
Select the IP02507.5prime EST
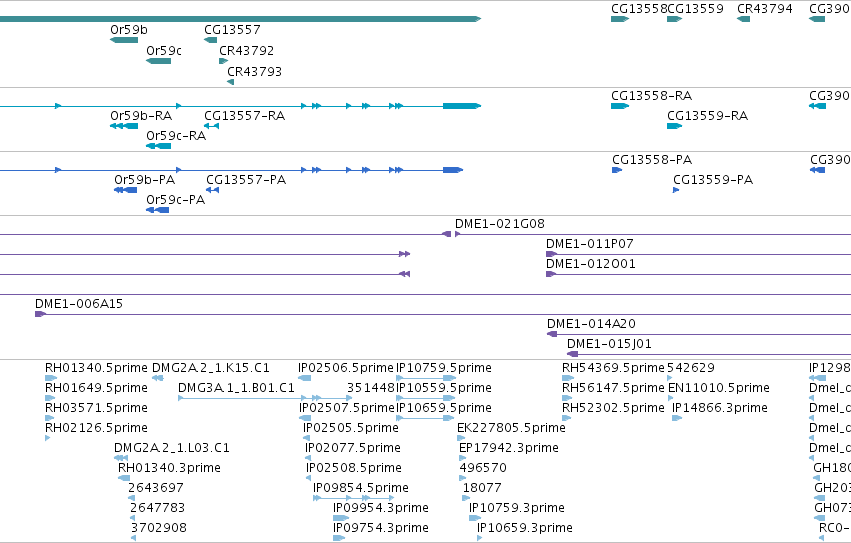pos(305,418)
